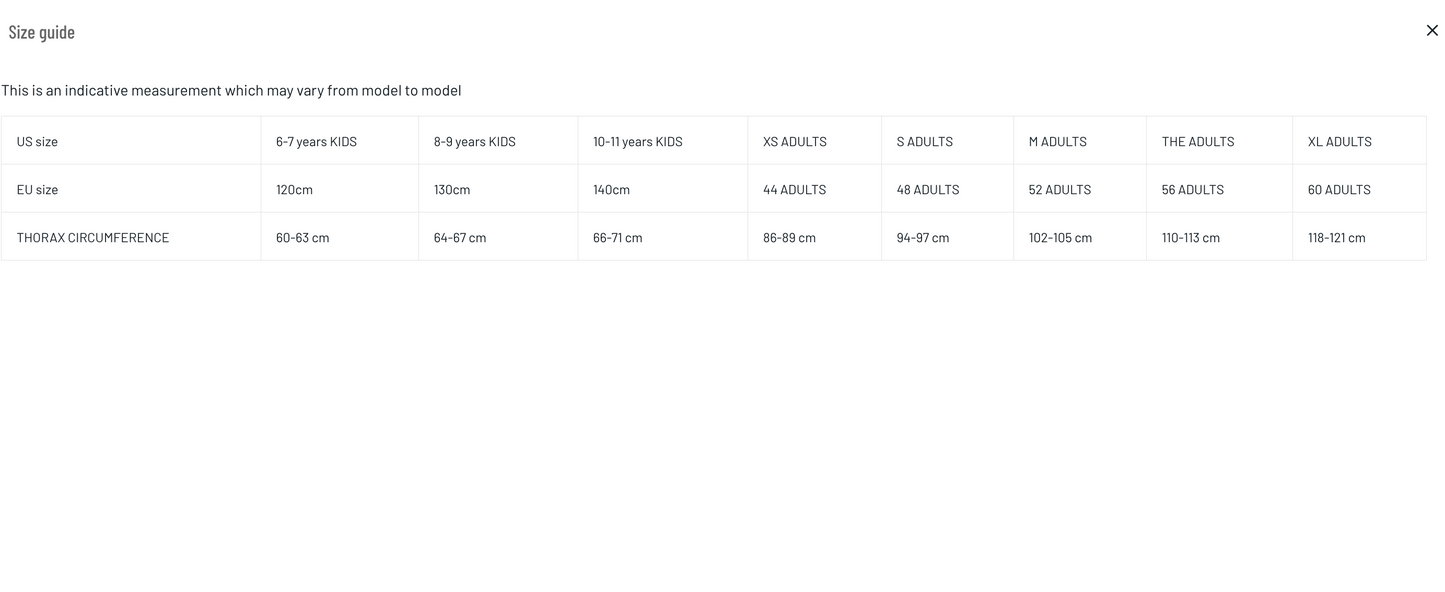The height and width of the screenshot is (592, 1445).
Task: Select the S ADULTS column header
Action: 924,142
